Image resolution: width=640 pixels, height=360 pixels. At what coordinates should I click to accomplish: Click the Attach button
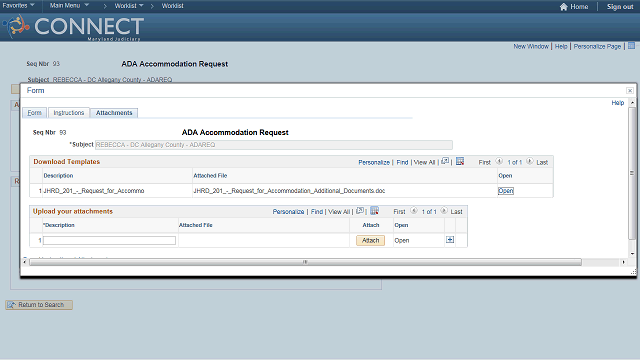coord(371,240)
